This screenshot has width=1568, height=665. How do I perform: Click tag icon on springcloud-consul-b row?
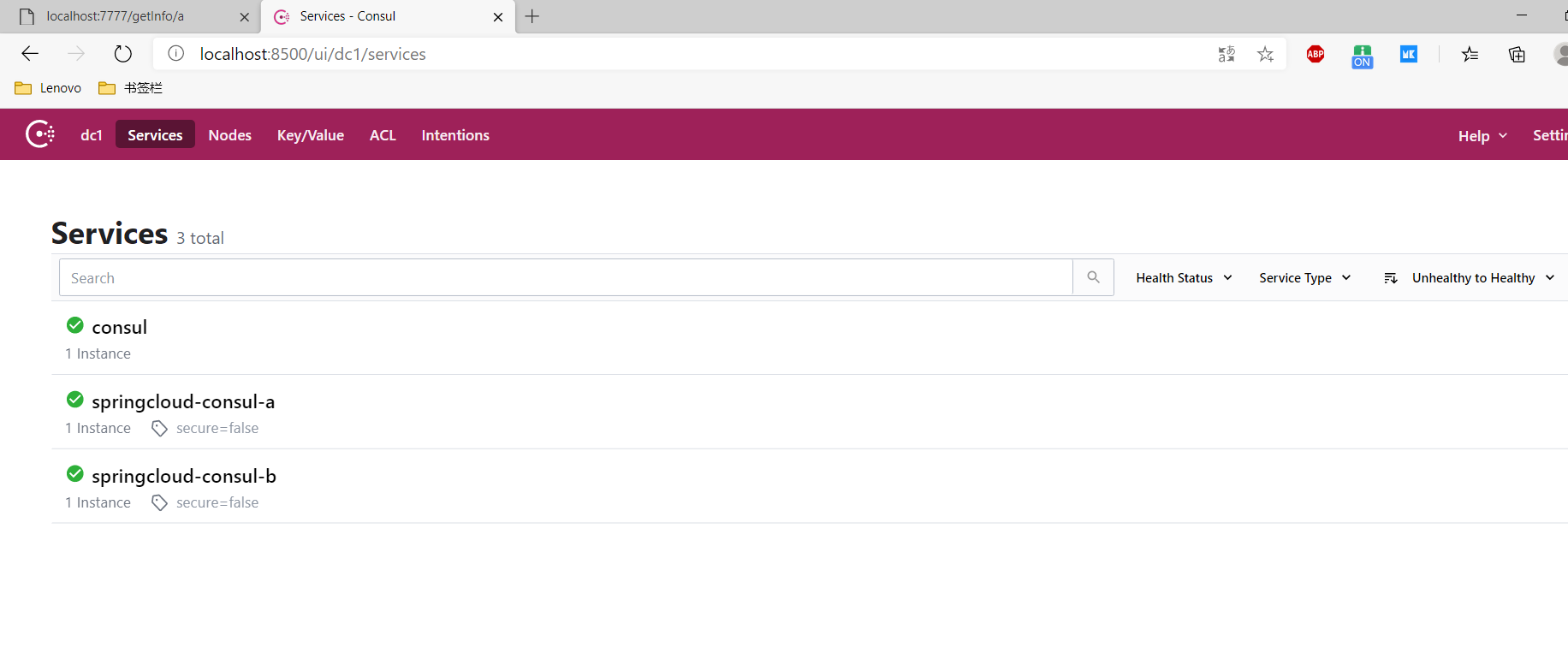[159, 502]
